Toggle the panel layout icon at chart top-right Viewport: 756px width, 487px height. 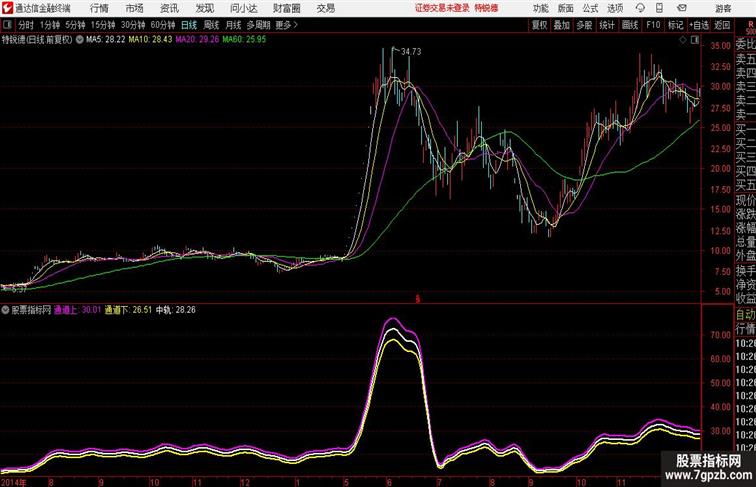click(695, 40)
